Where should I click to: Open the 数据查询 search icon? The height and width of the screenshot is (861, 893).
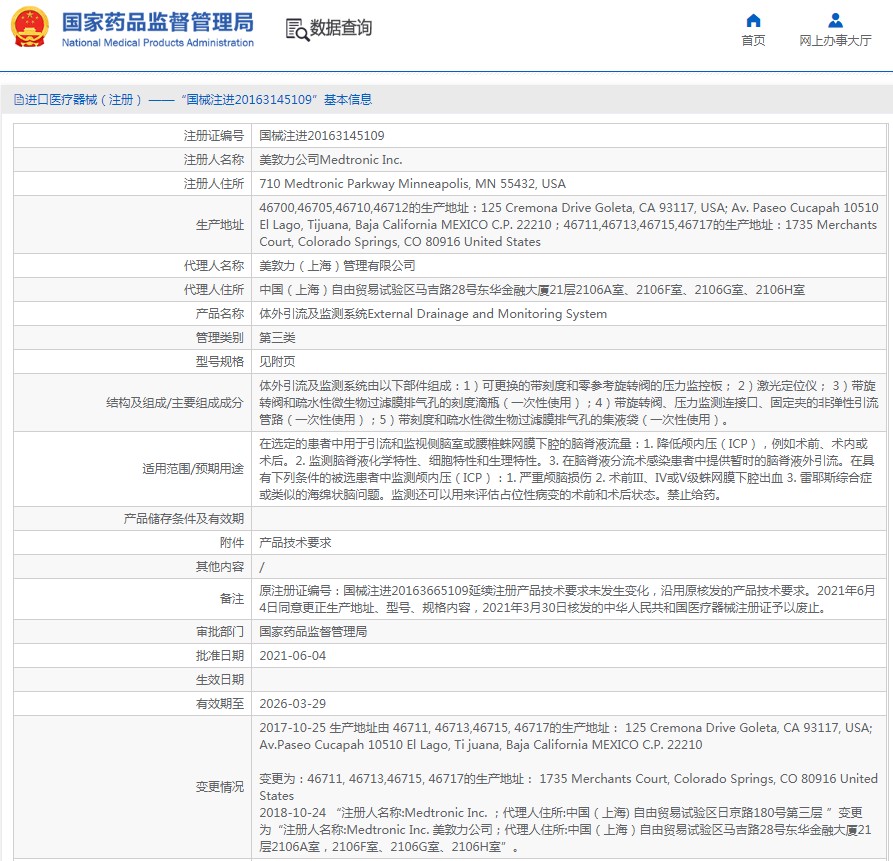297,29
